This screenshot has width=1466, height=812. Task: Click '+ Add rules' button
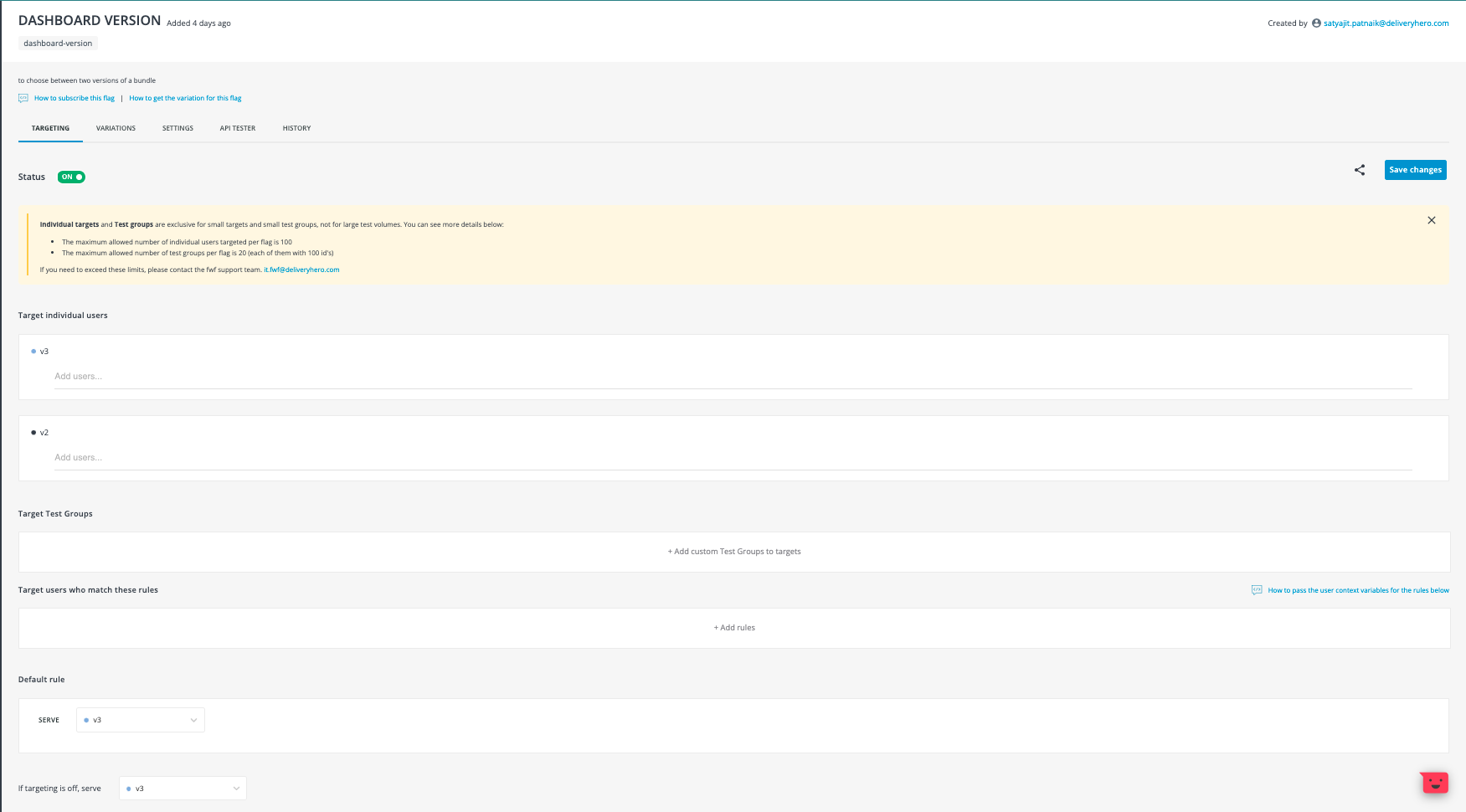pyautogui.click(x=734, y=628)
